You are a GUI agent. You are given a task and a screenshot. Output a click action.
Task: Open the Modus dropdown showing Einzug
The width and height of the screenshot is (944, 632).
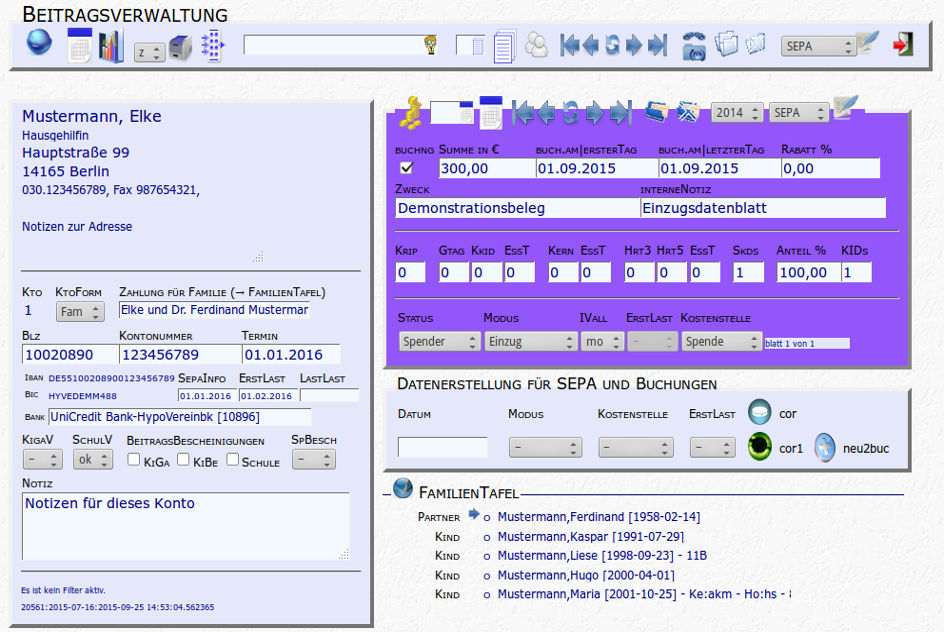pyautogui.click(x=530, y=341)
